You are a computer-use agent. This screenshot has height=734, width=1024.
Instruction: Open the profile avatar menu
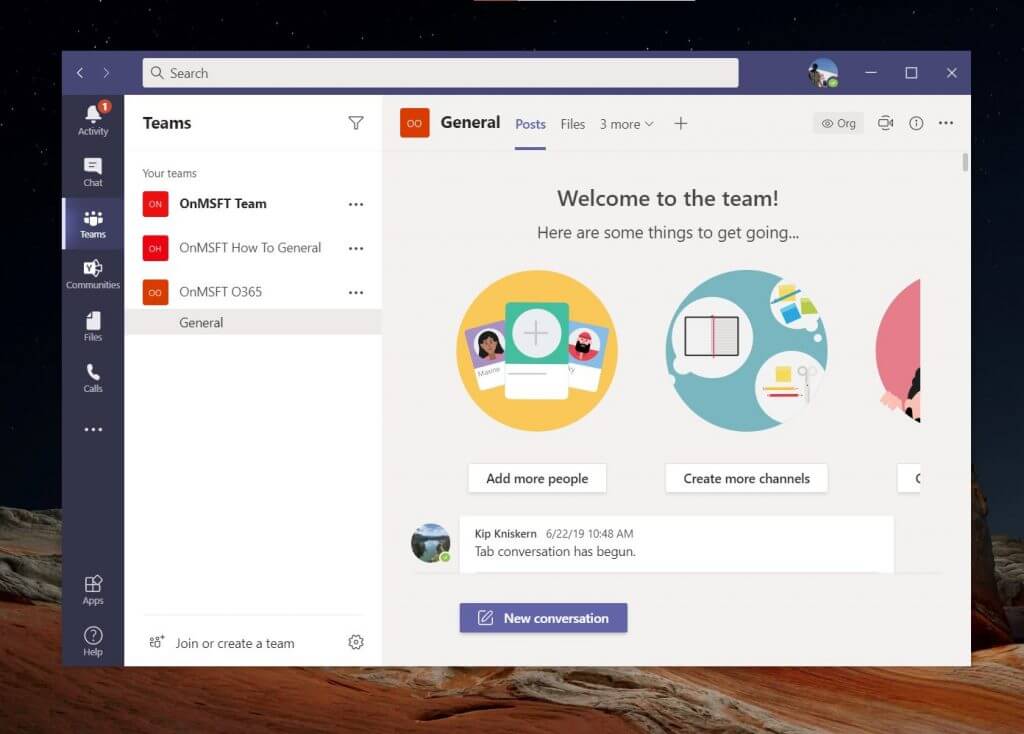pyautogui.click(x=823, y=73)
